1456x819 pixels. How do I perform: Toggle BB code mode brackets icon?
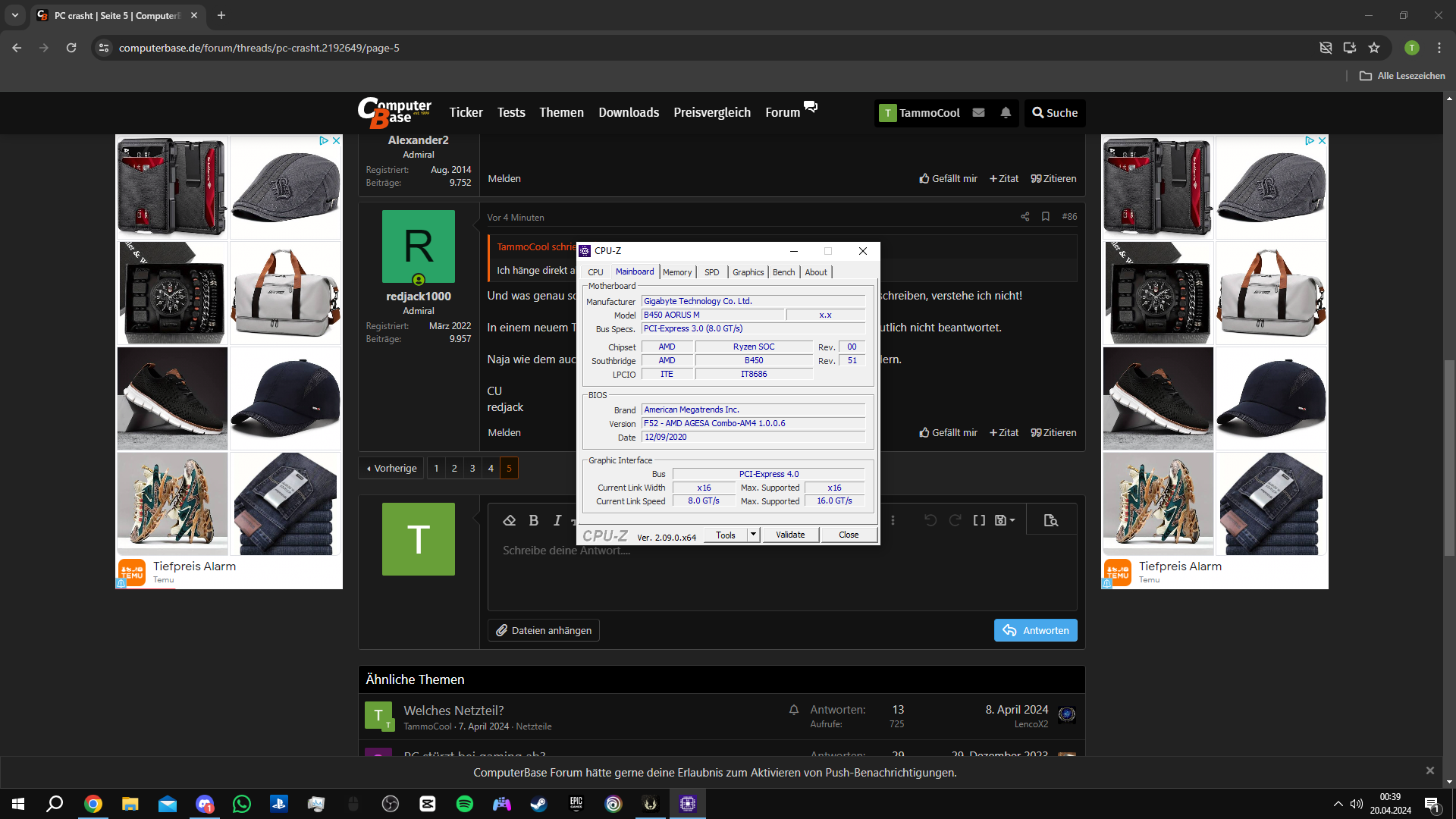point(979,520)
